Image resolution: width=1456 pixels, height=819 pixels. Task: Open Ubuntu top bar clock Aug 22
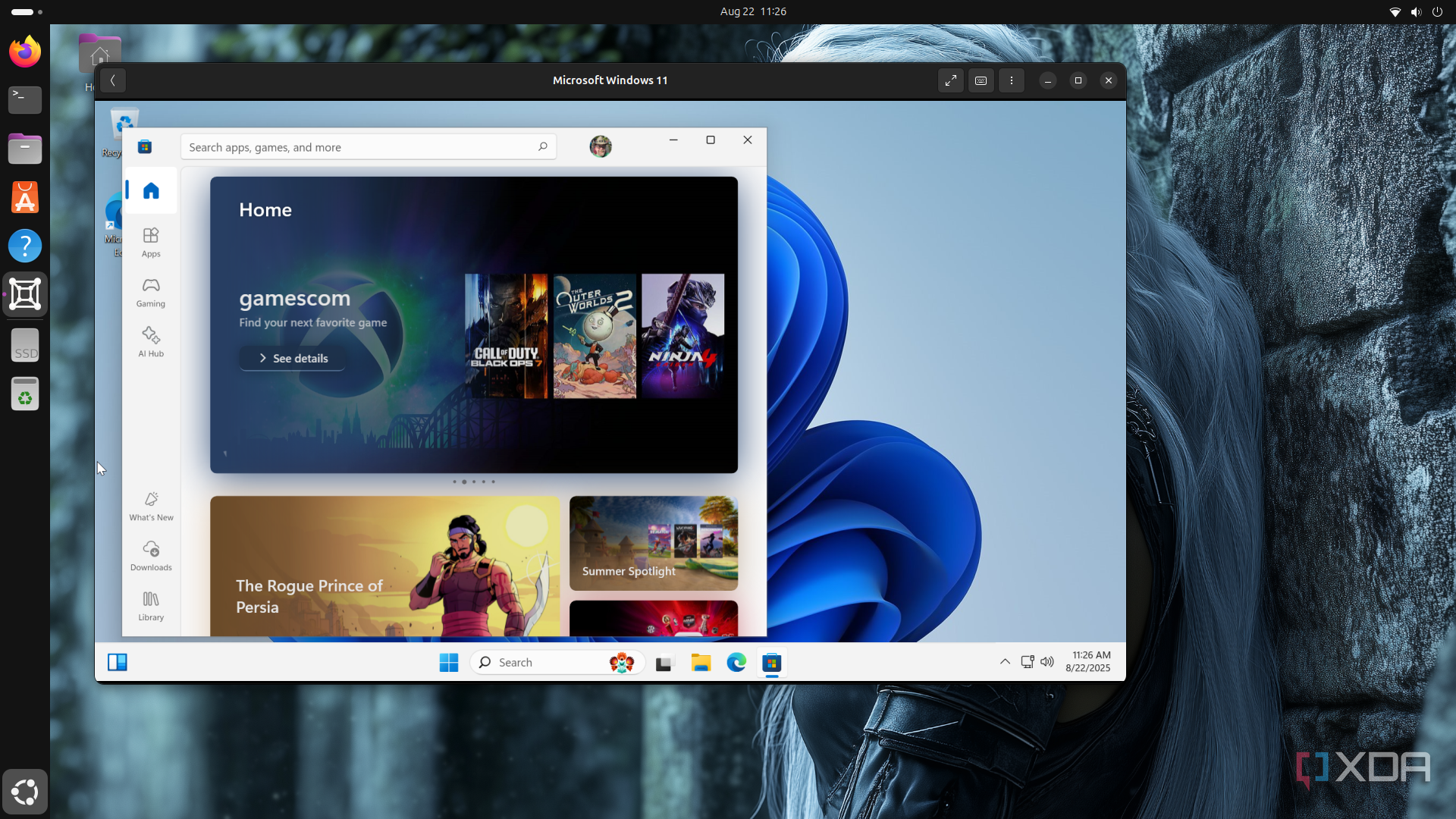coord(753,11)
